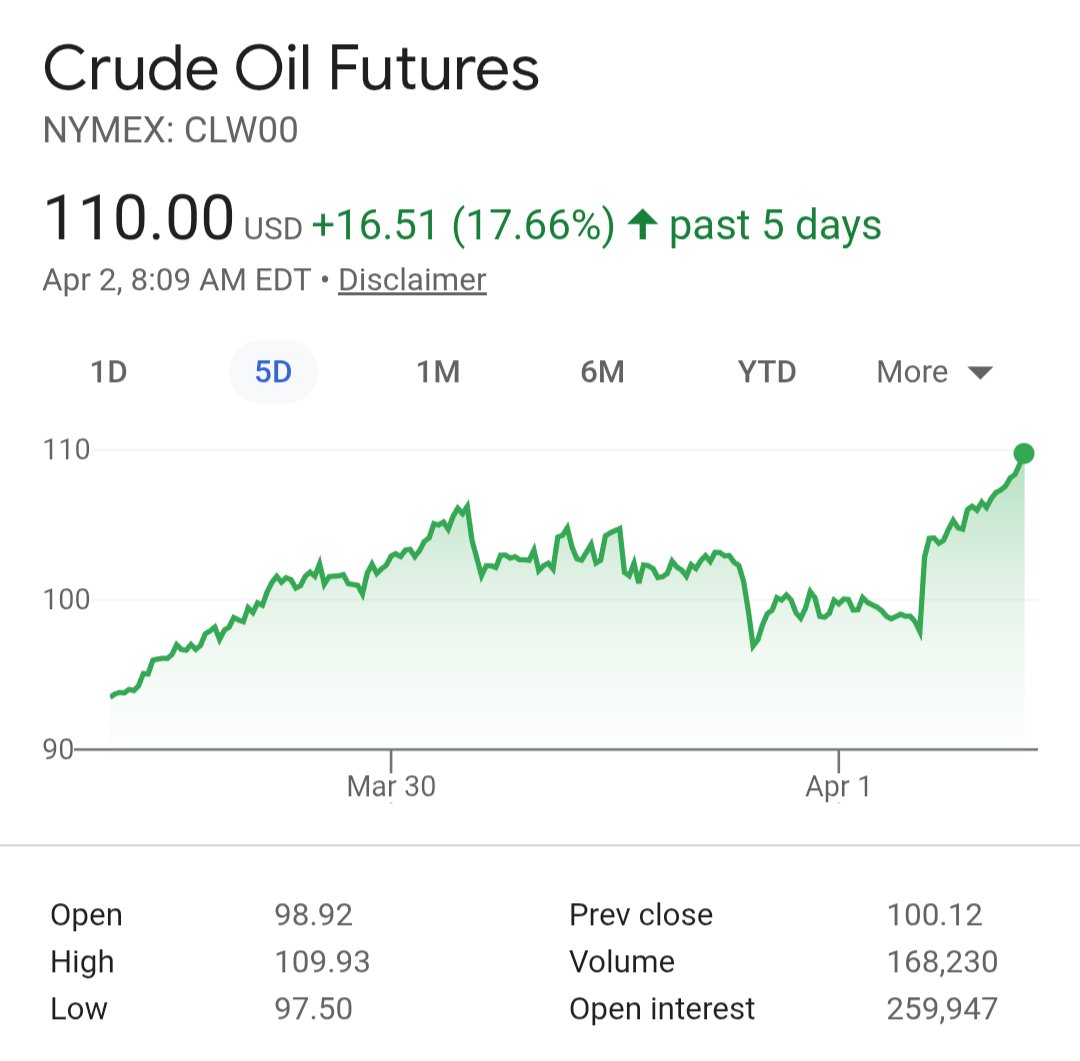Open the More time range options

934,372
